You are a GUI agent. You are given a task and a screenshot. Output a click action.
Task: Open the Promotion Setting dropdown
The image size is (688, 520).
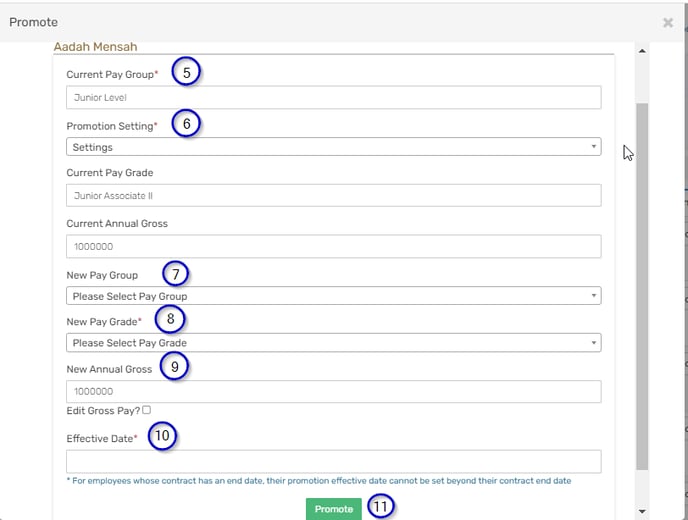click(333, 147)
